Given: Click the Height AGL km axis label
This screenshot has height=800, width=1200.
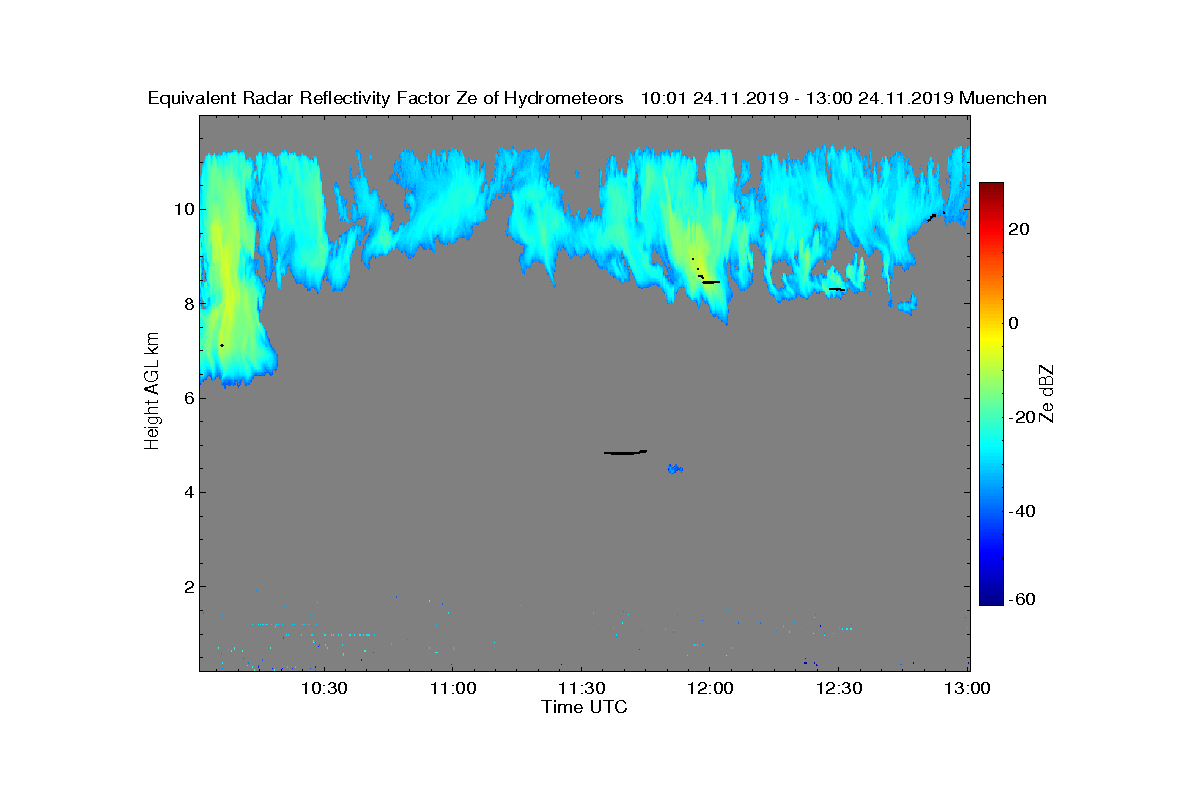Looking at the screenshot, I should [152, 393].
